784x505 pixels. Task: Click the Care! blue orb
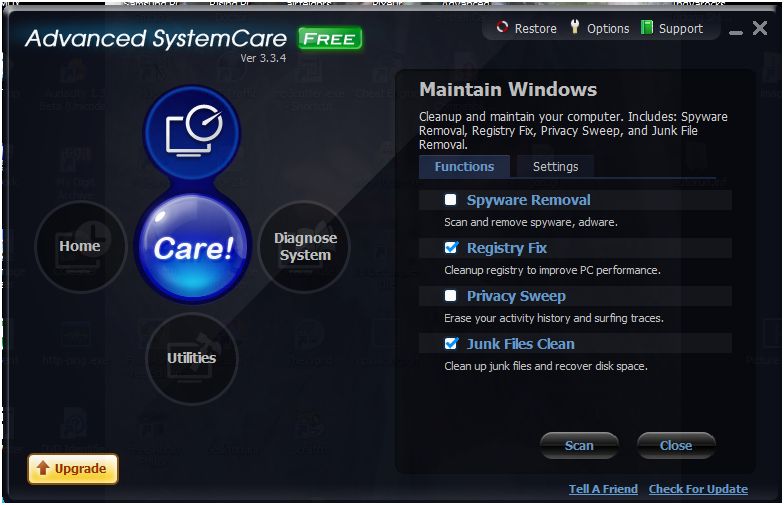pos(192,248)
